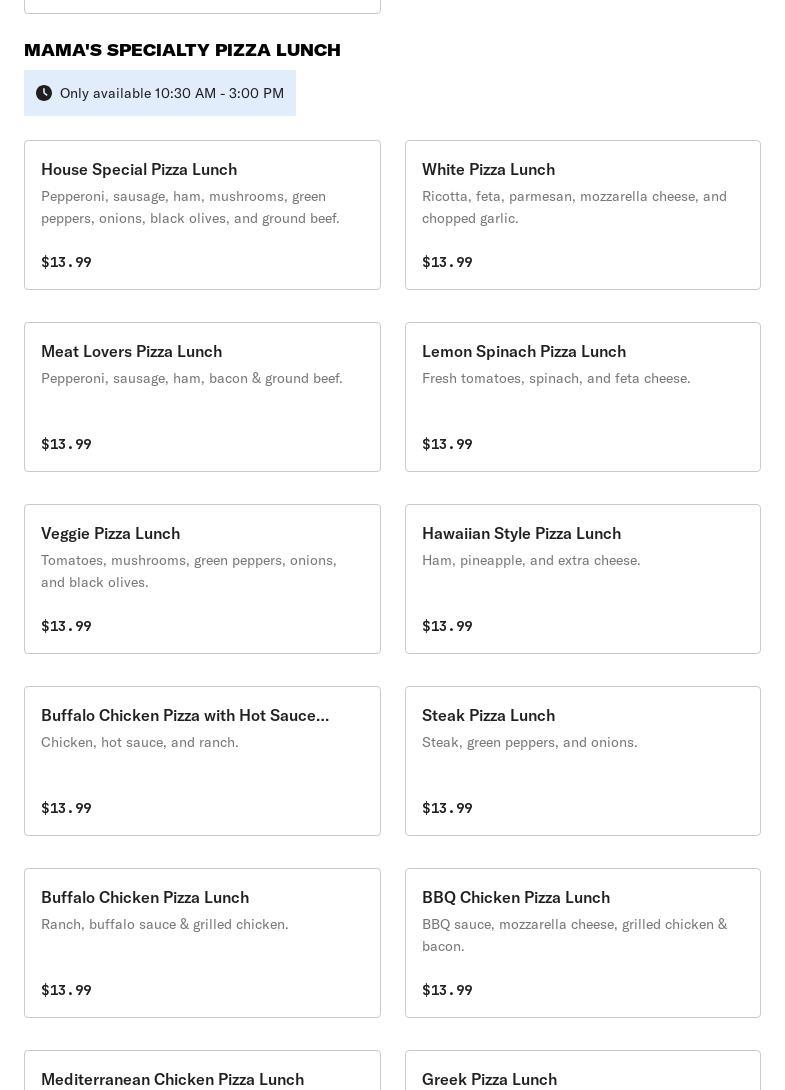Select the Veggie Pizza Lunch item
This screenshot has height=1090, width=785.
(x=202, y=579)
